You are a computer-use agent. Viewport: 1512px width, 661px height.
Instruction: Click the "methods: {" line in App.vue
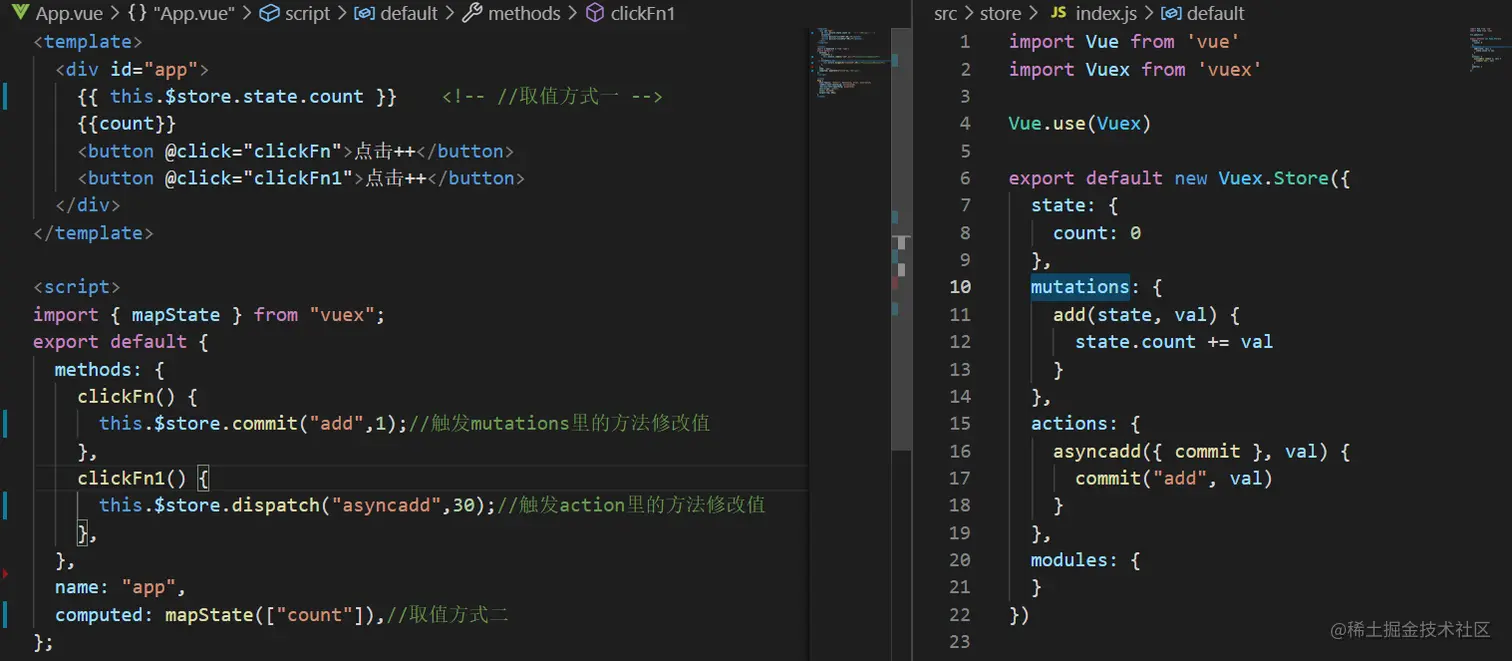point(110,369)
